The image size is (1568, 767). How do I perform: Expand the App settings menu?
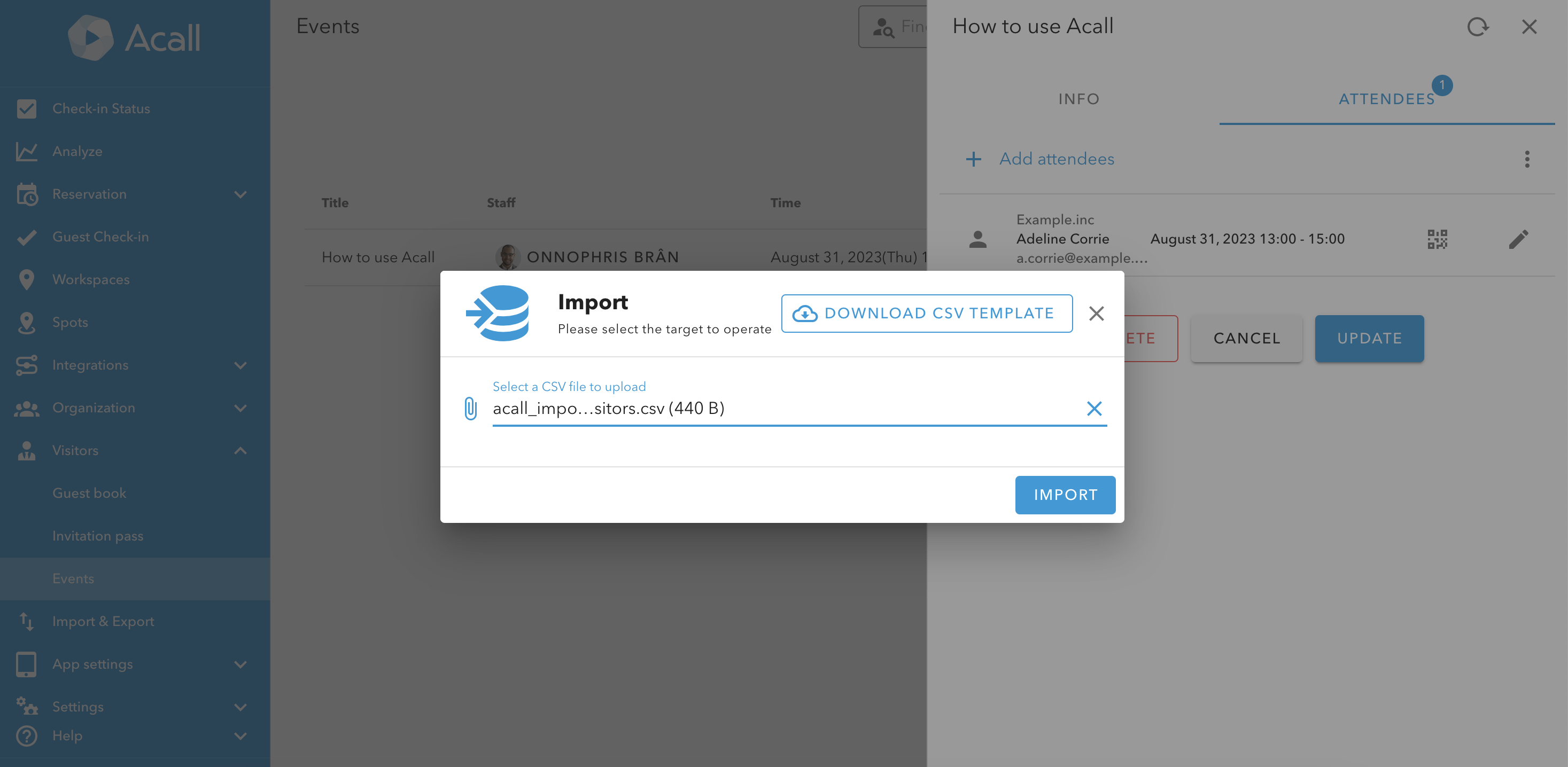click(240, 664)
